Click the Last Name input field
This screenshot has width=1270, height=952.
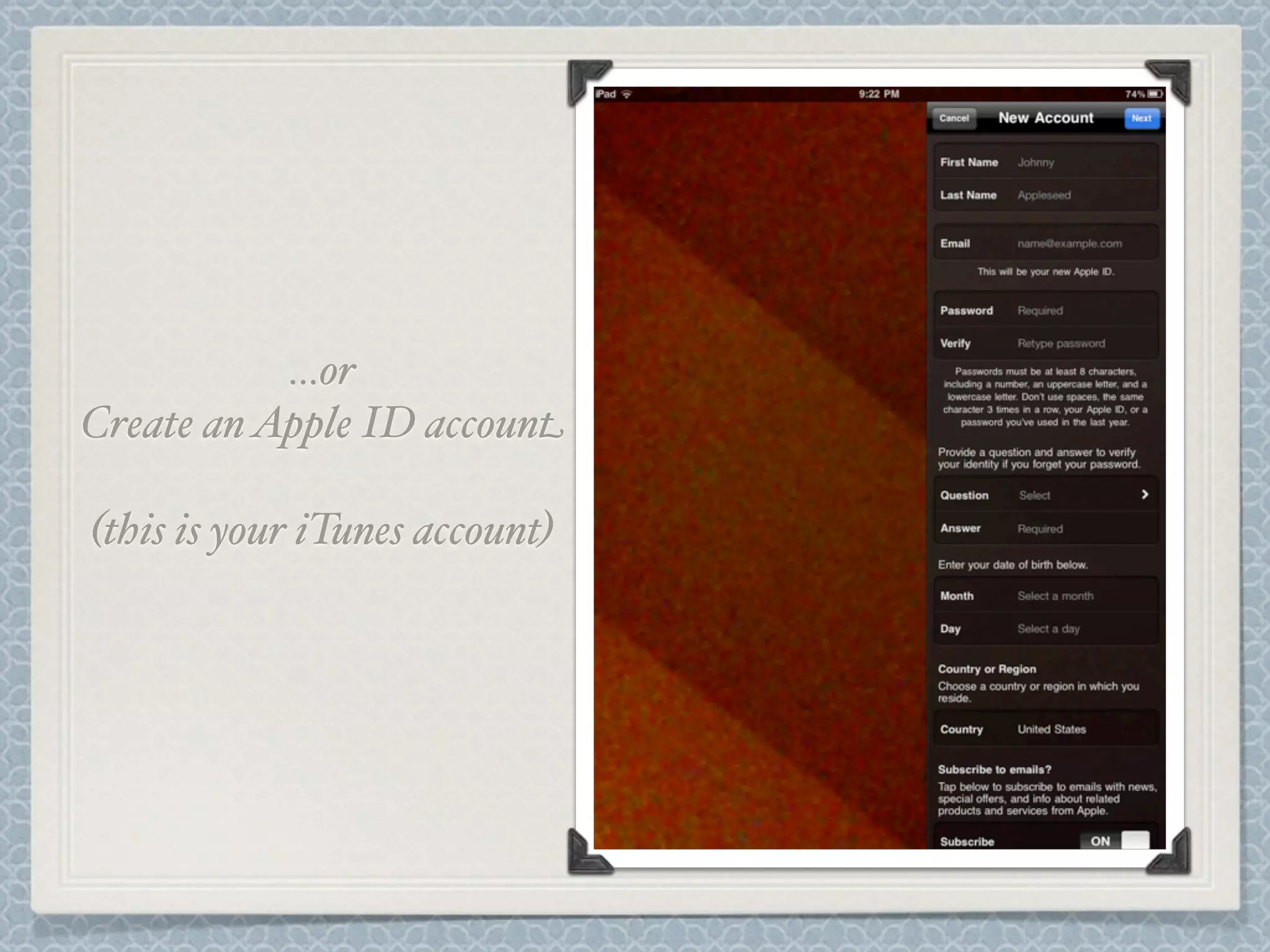[1046, 195]
